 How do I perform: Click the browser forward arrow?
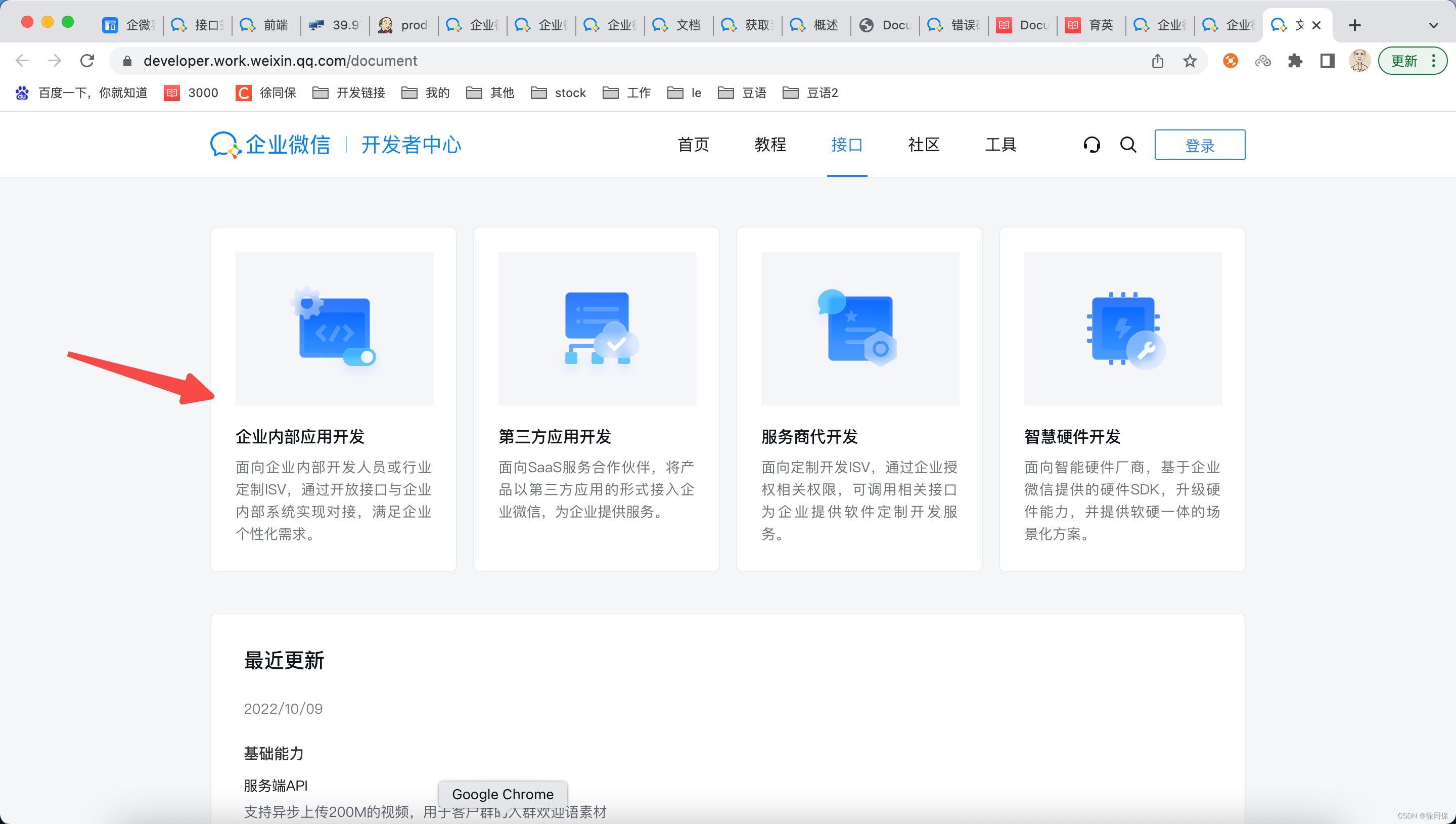click(54, 61)
